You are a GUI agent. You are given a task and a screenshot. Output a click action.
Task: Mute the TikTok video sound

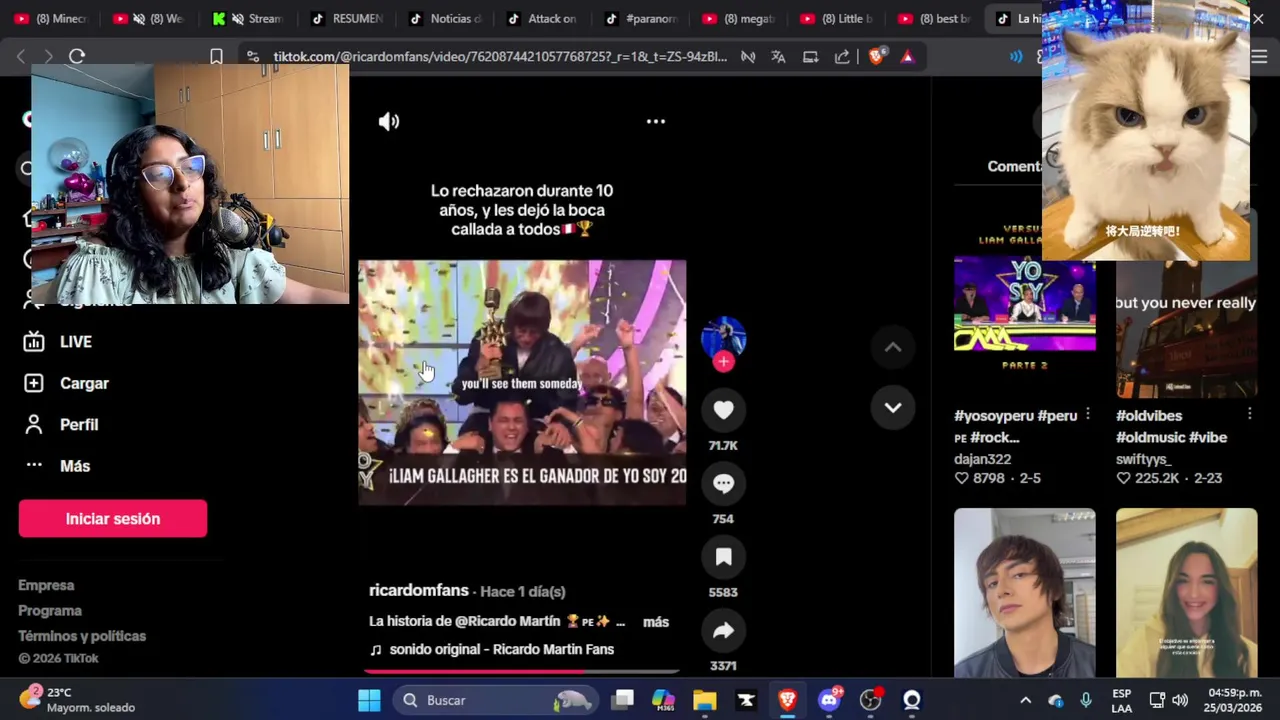point(389,121)
